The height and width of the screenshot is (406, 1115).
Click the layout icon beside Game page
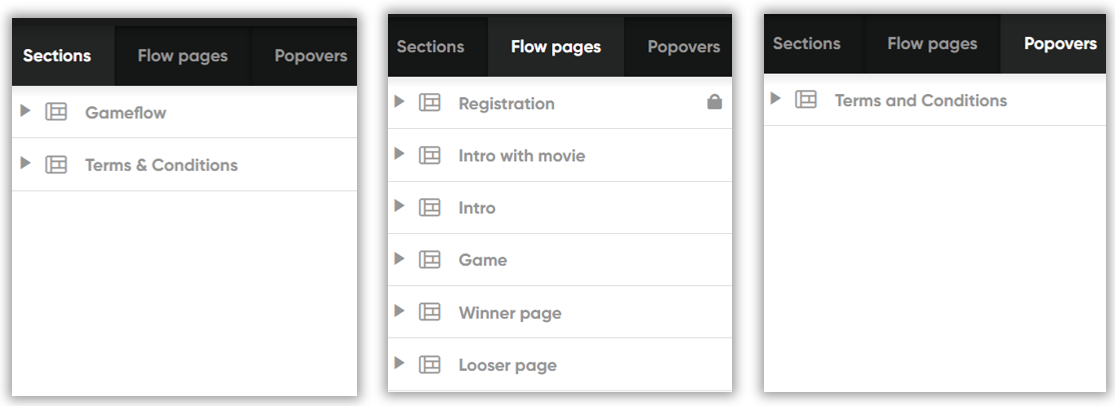click(x=430, y=260)
